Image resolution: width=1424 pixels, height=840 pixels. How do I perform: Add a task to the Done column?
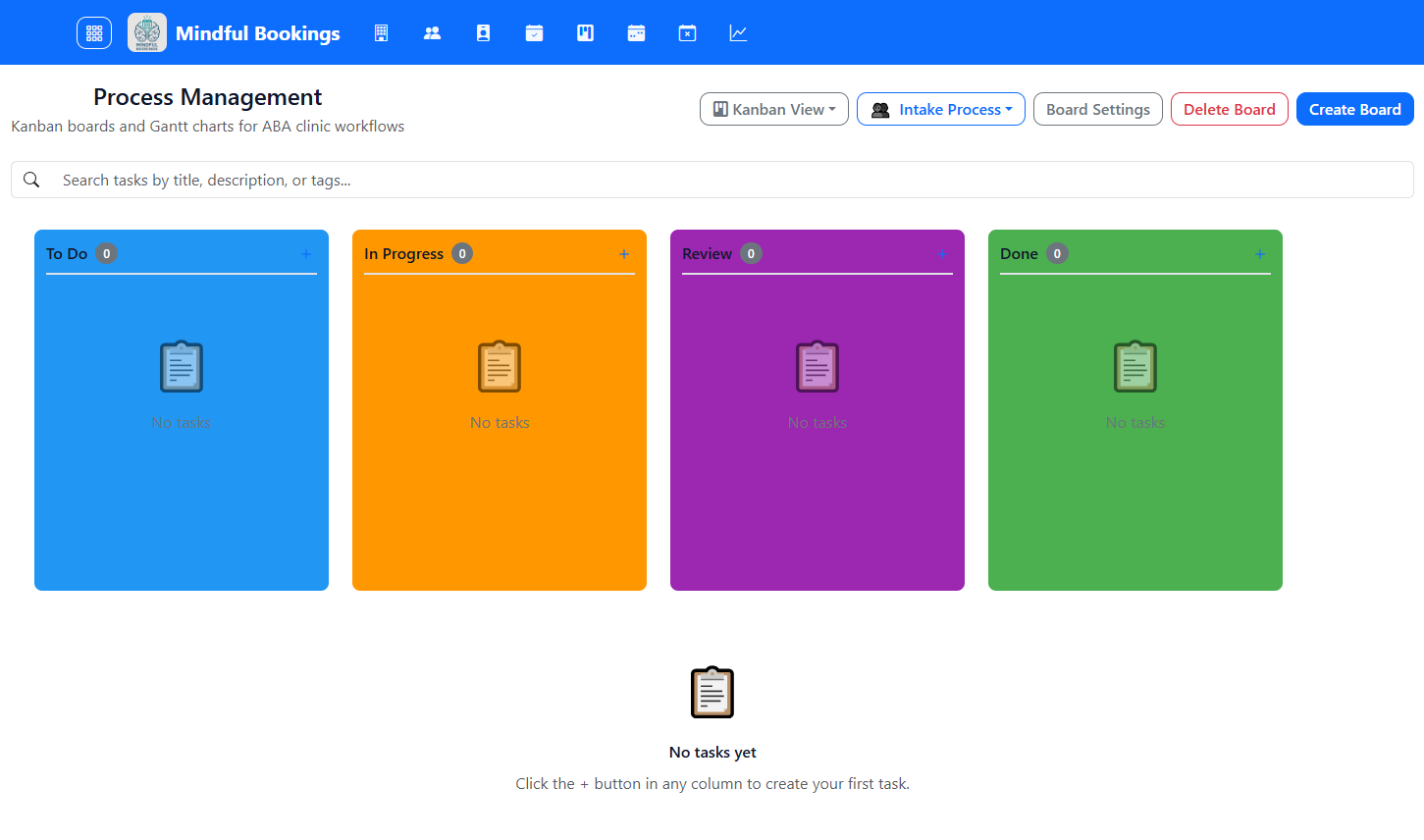1259,253
